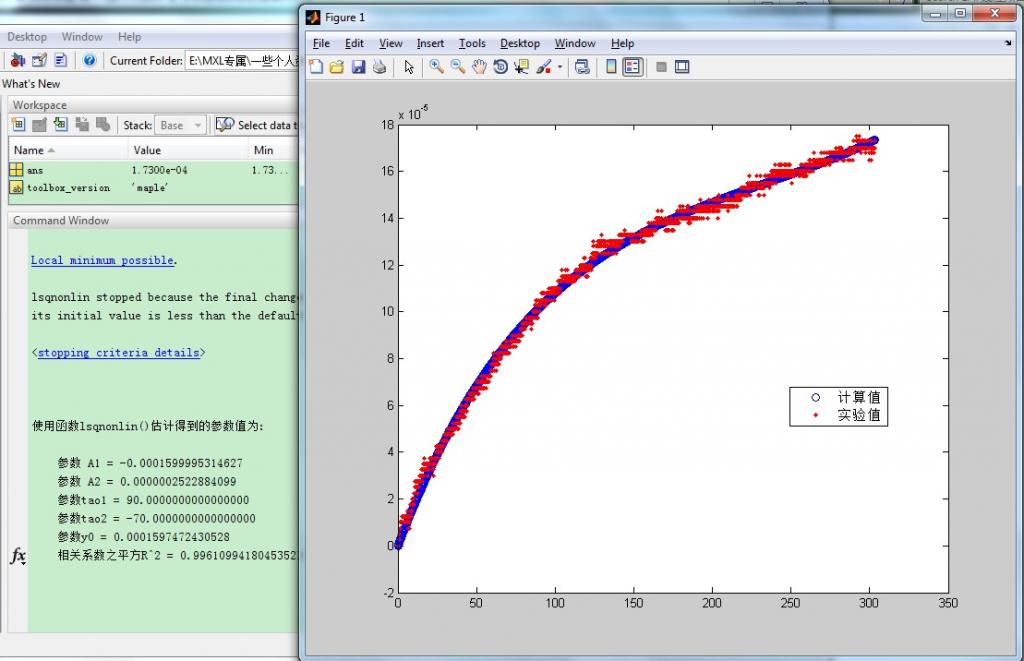Viewport: 1024px width, 661px height.
Task: Open Desktop menu in MATLAB main window
Action: tap(27, 37)
